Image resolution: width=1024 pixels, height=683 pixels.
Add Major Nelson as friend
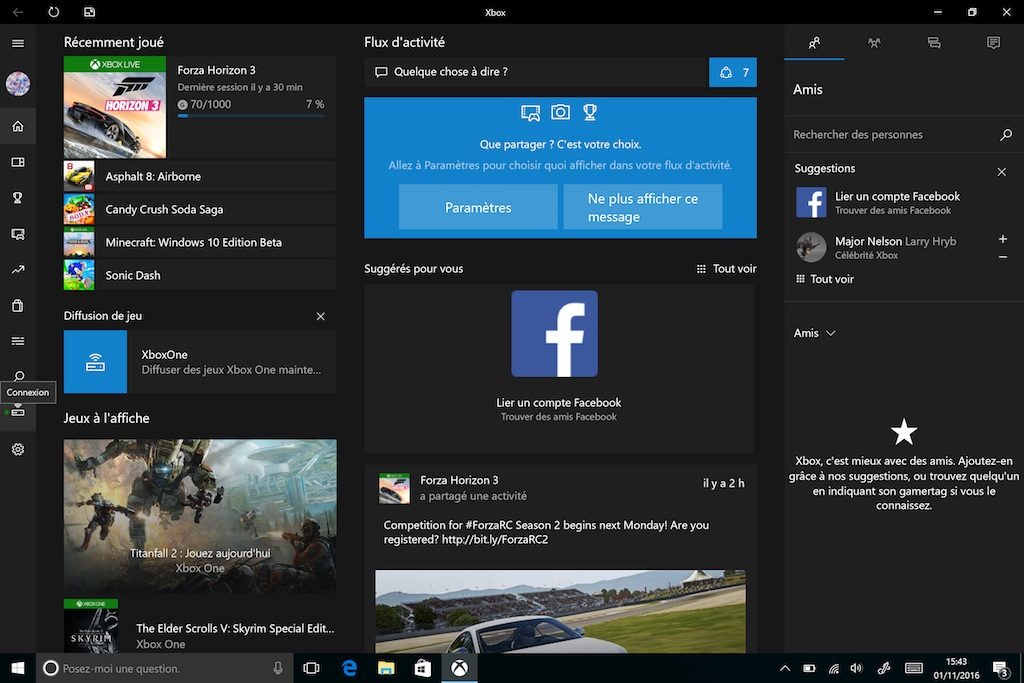coord(1002,239)
